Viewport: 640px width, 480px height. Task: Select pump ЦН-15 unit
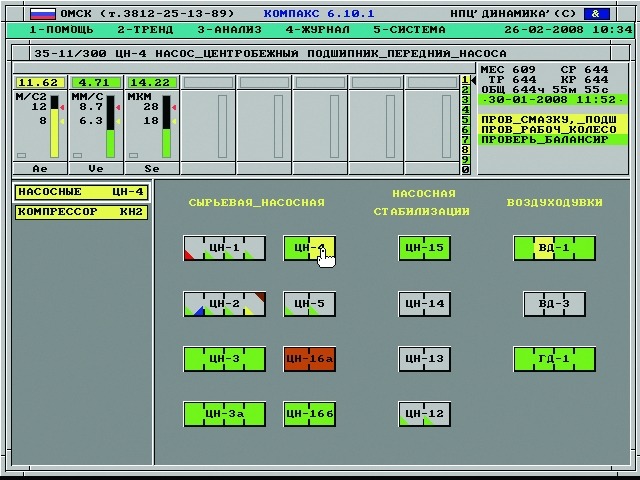424,248
